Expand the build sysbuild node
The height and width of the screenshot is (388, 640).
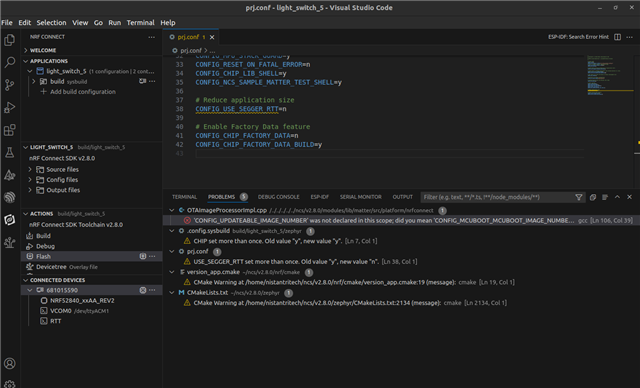[34, 81]
